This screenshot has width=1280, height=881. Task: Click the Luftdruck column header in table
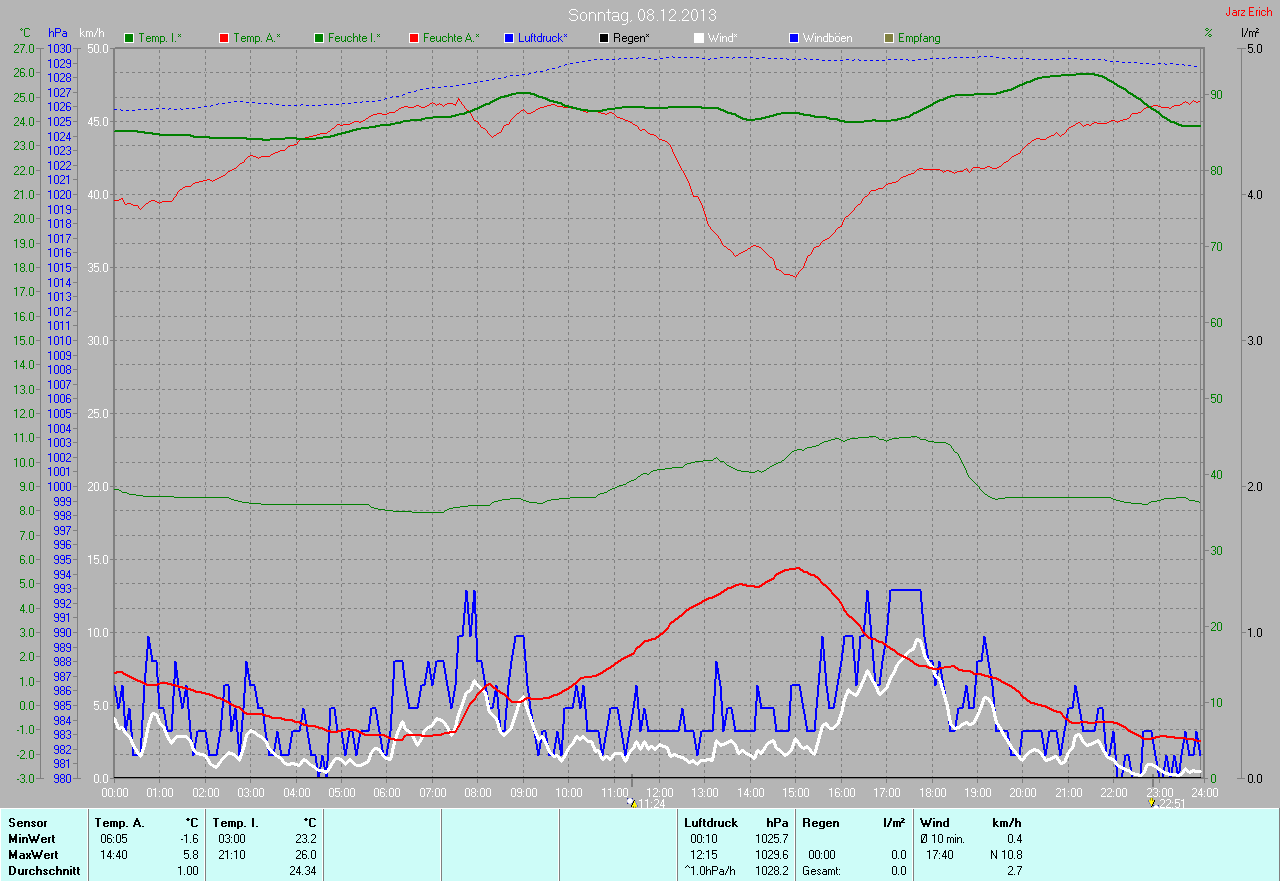click(711, 823)
